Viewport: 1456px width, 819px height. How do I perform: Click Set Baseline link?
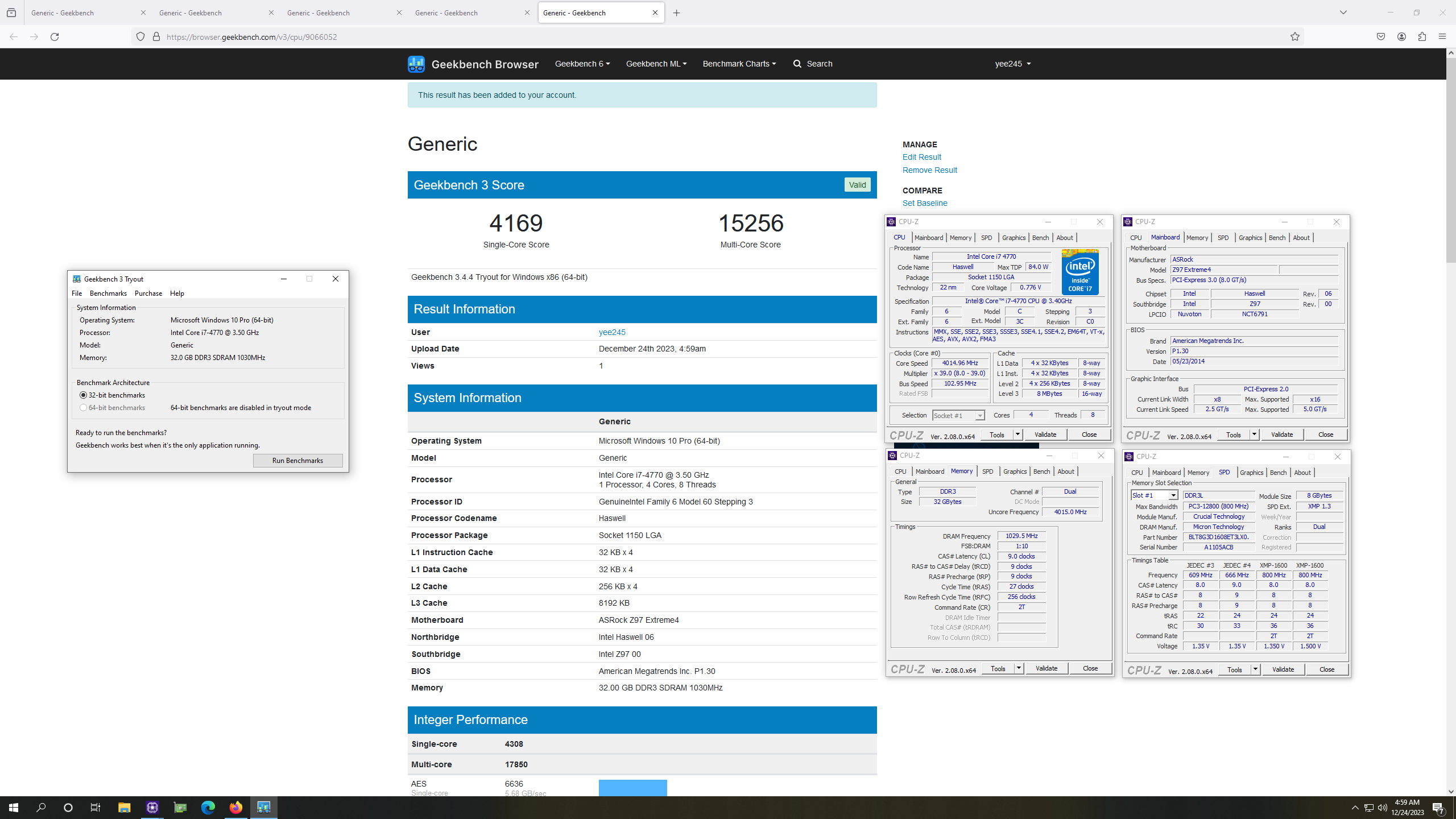[x=925, y=203]
